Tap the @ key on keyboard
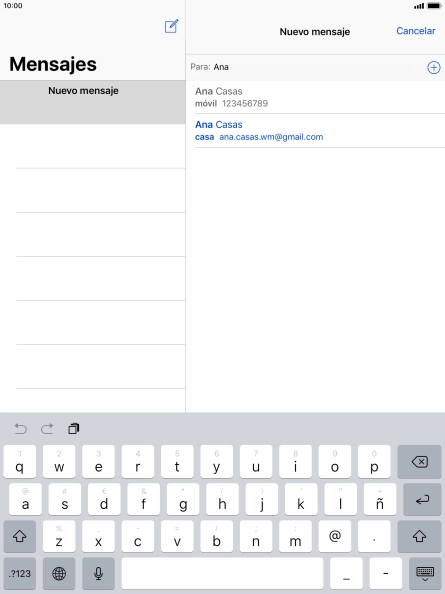Screen dimensions: 445x594 pos(335,536)
